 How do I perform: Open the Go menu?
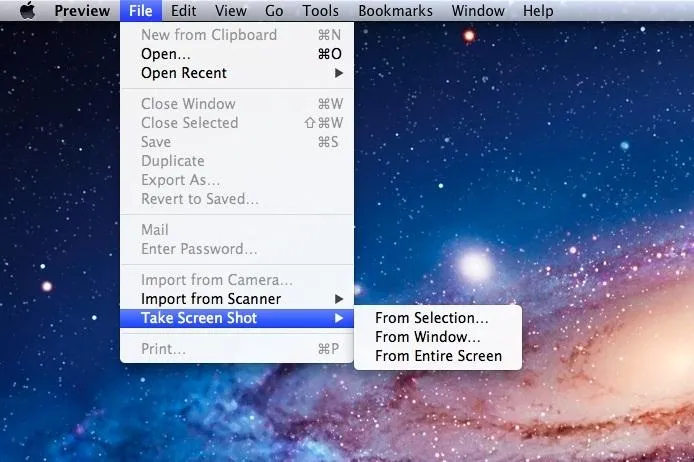pyautogui.click(x=274, y=10)
